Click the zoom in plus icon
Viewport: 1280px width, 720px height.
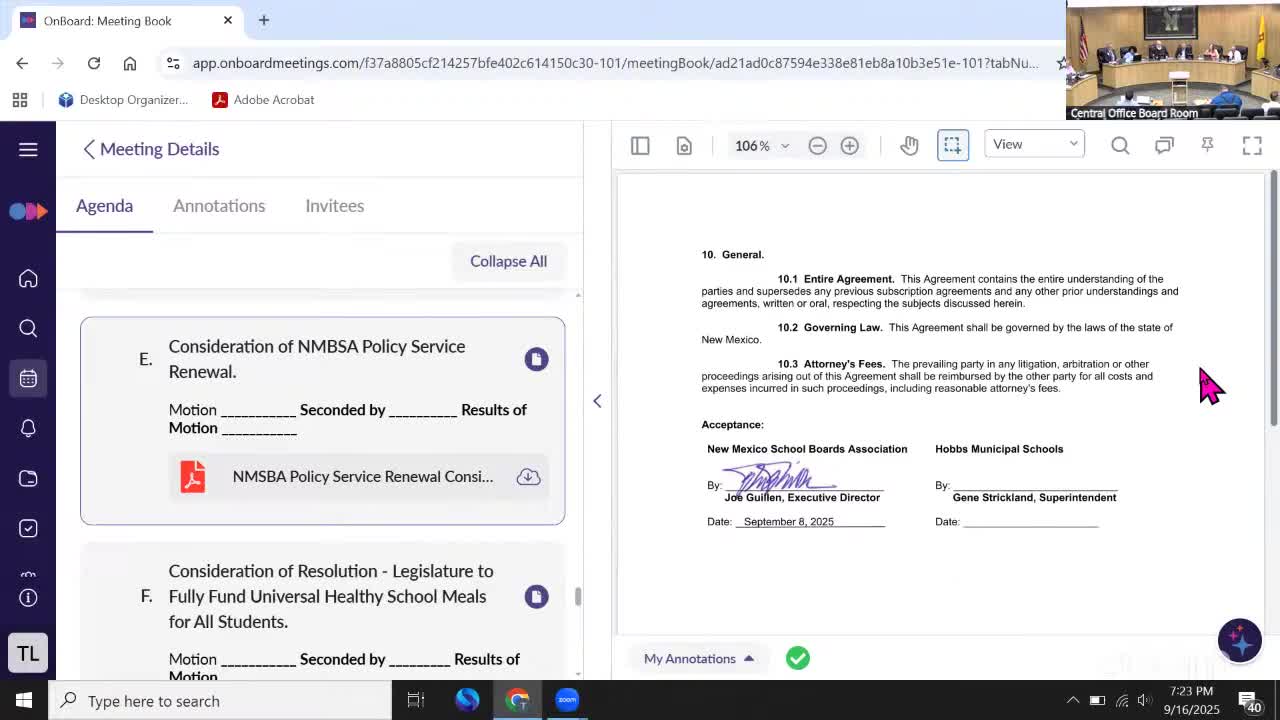849,145
